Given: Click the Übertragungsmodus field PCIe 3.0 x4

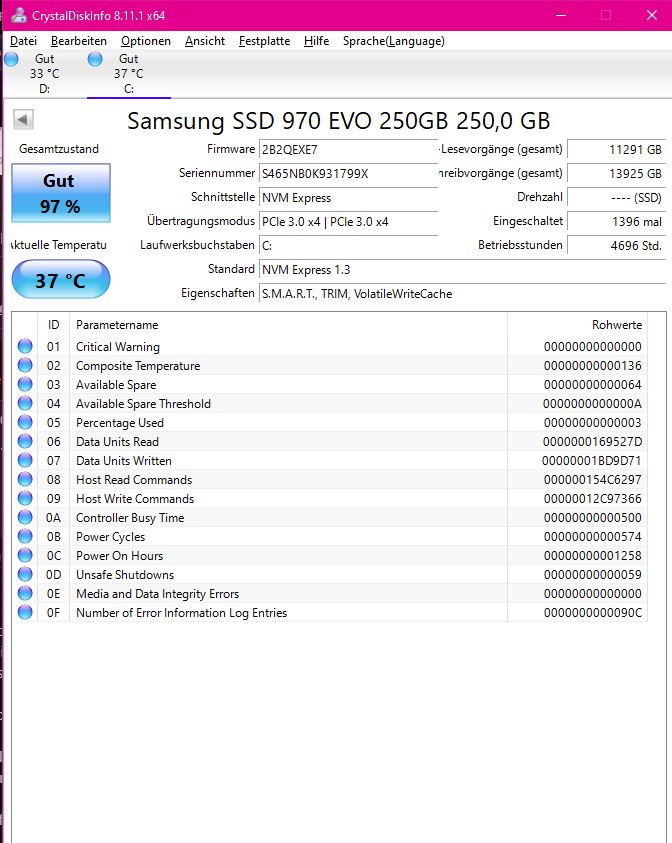Looking at the screenshot, I should (348, 222).
